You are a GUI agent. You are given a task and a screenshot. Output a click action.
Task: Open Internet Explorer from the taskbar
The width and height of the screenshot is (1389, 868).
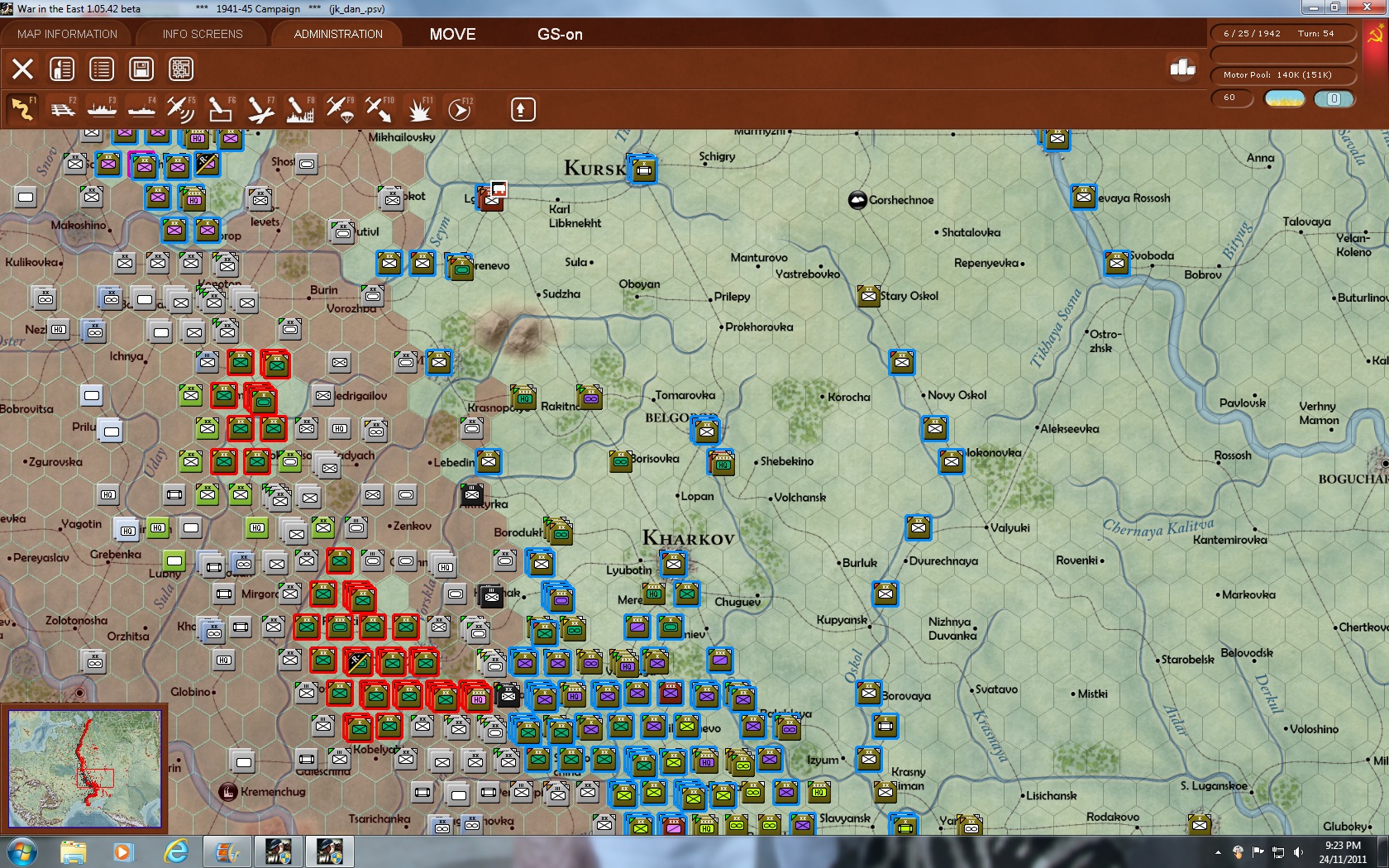click(175, 851)
